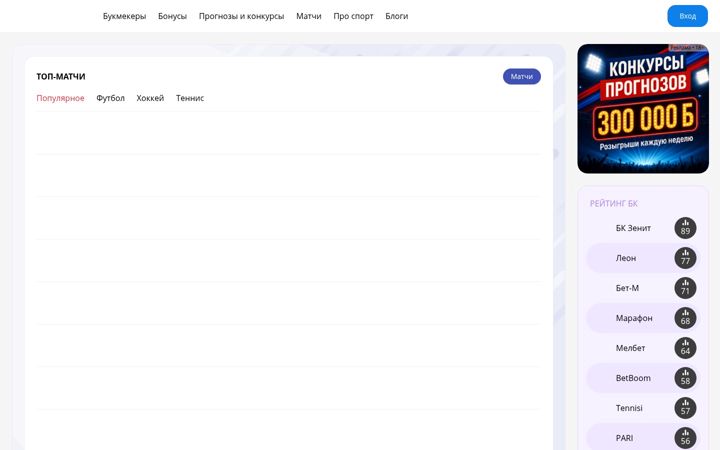Click the rating score icon showing 71

pos(685,288)
